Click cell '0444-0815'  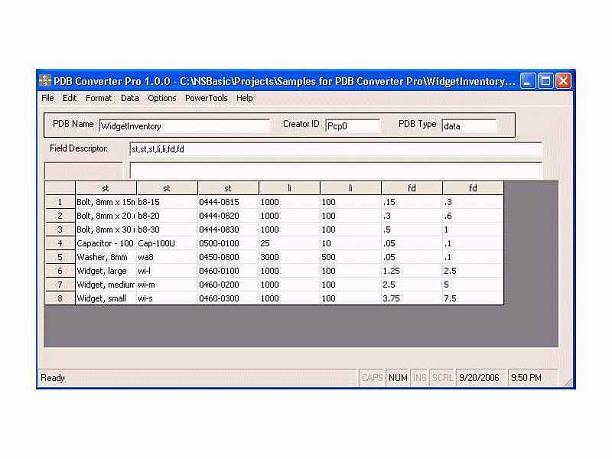point(228,202)
